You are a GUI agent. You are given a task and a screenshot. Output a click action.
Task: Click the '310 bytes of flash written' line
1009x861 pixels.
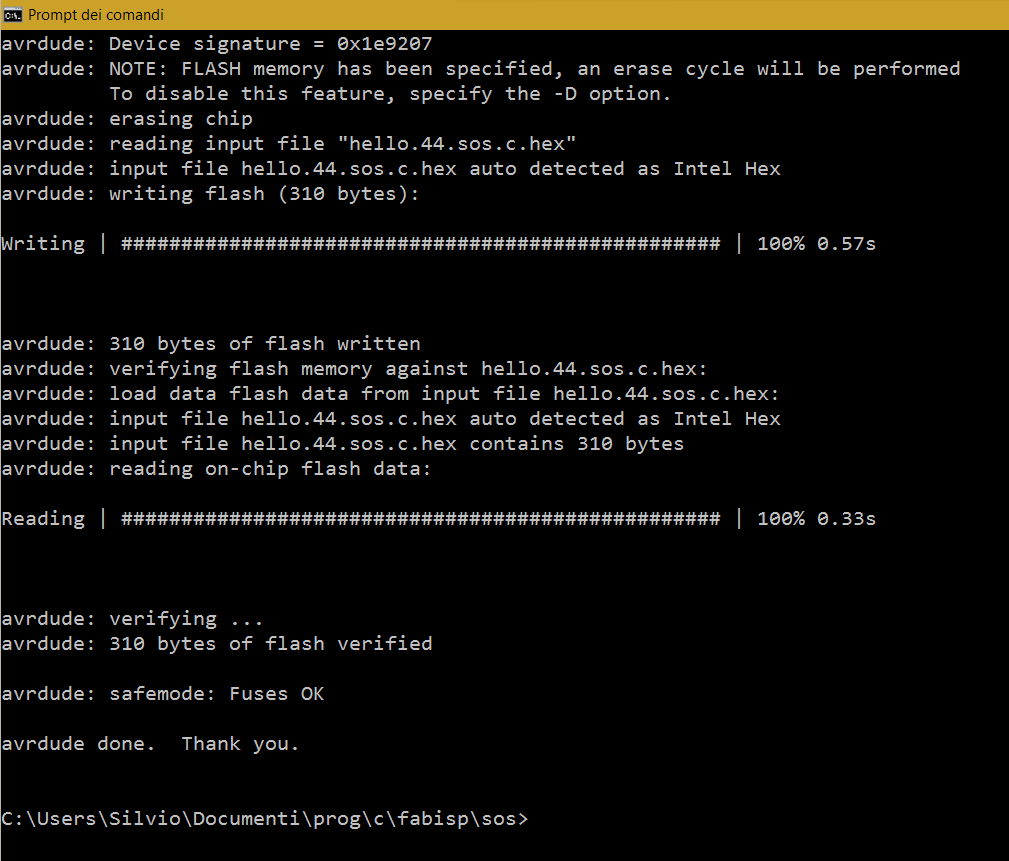point(211,344)
